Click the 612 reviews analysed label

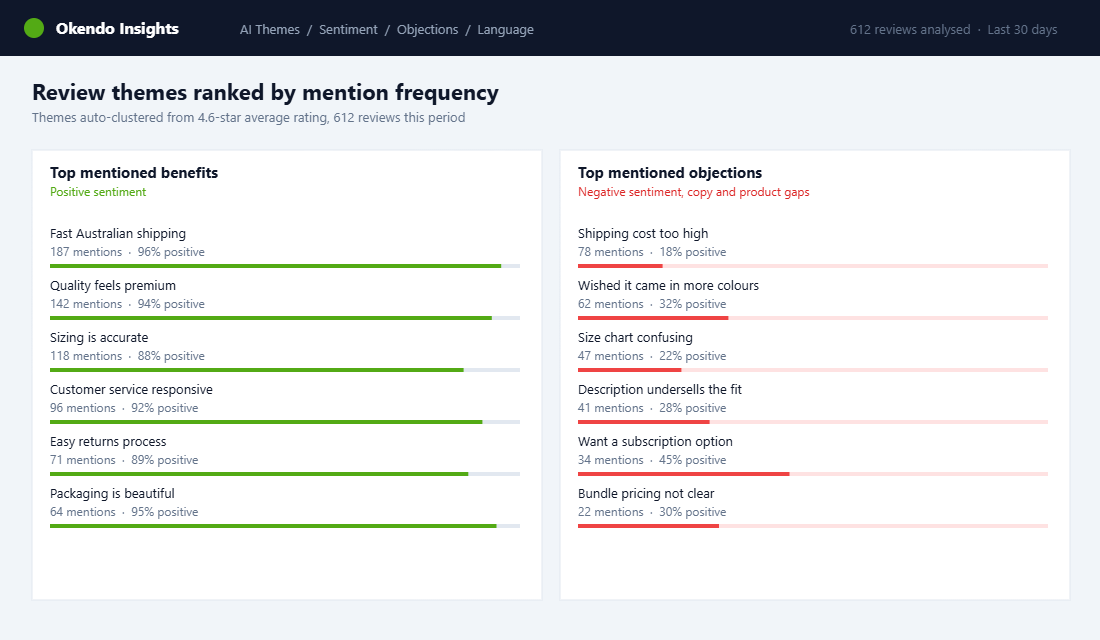click(x=910, y=29)
